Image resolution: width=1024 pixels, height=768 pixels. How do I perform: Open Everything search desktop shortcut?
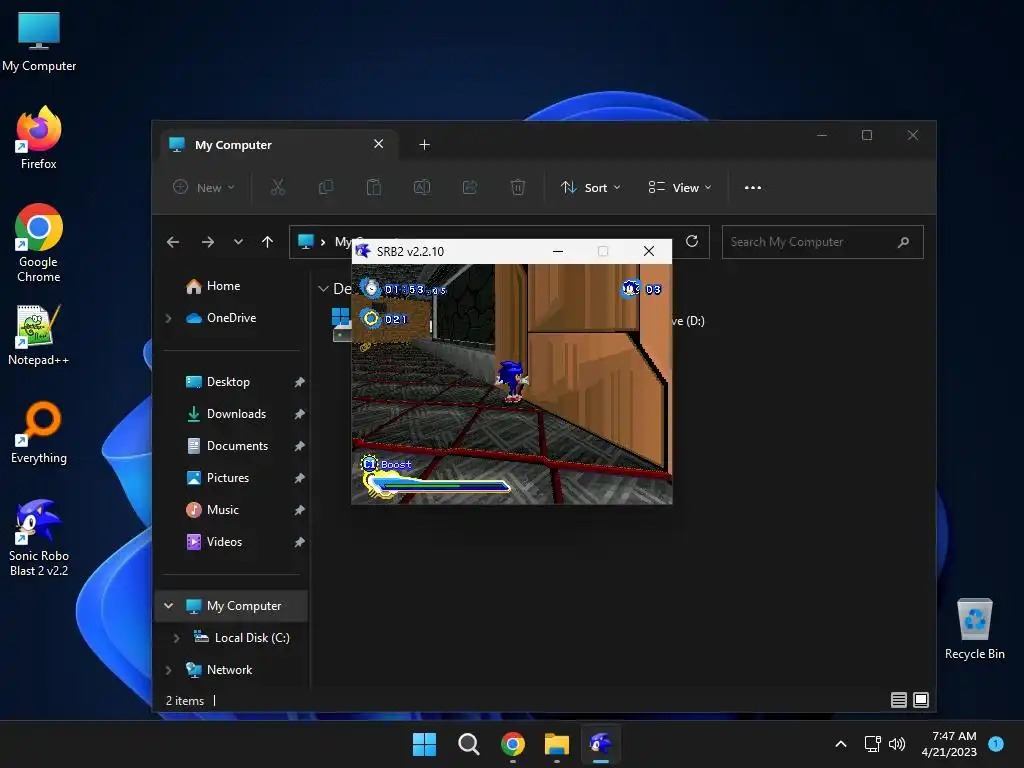(x=39, y=432)
